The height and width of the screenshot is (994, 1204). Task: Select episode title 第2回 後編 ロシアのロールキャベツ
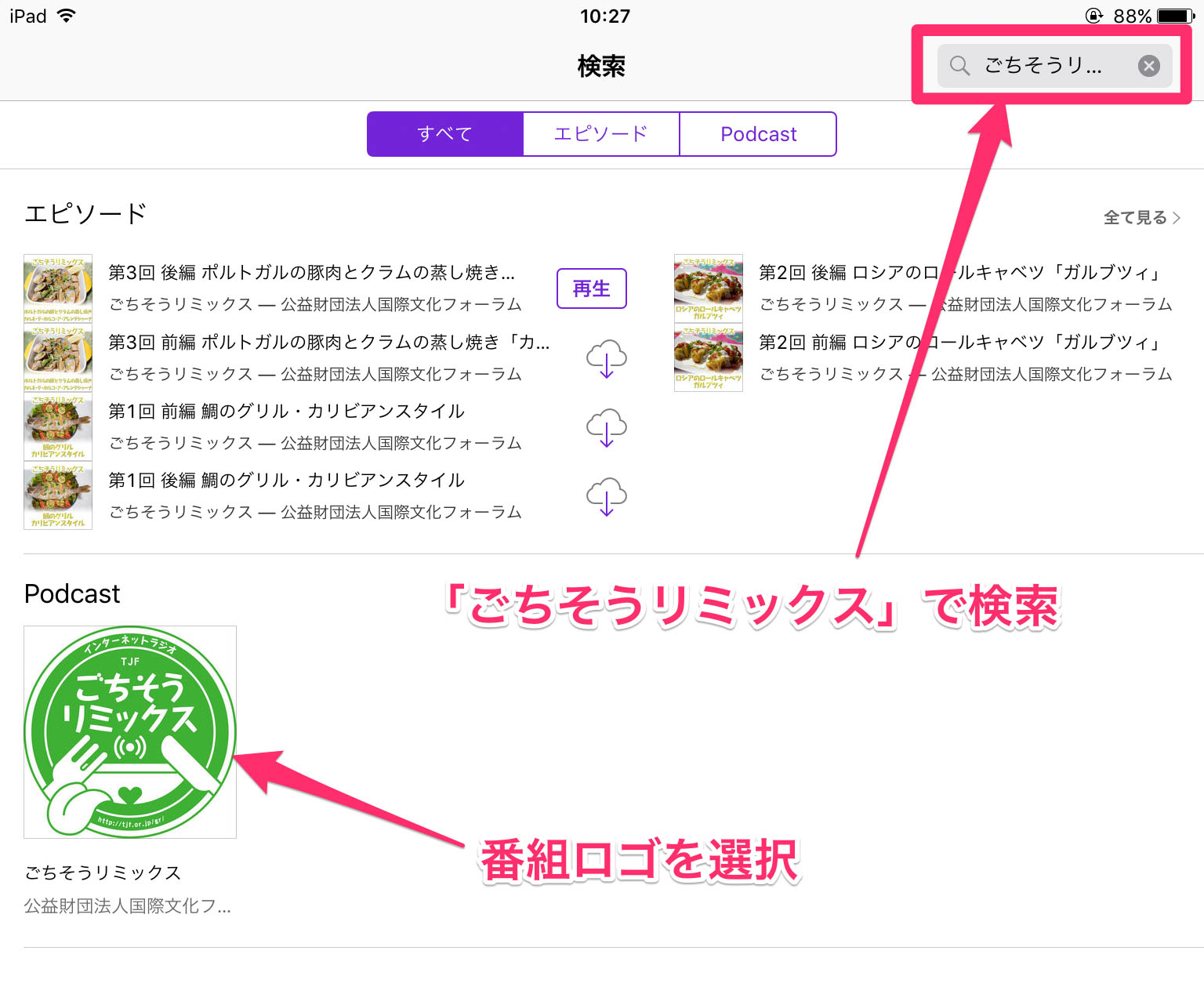click(960, 273)
